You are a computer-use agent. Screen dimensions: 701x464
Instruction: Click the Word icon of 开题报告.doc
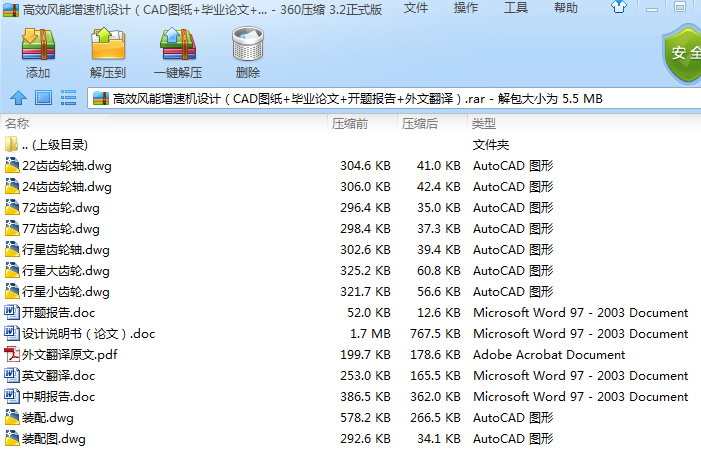[12, 312]
